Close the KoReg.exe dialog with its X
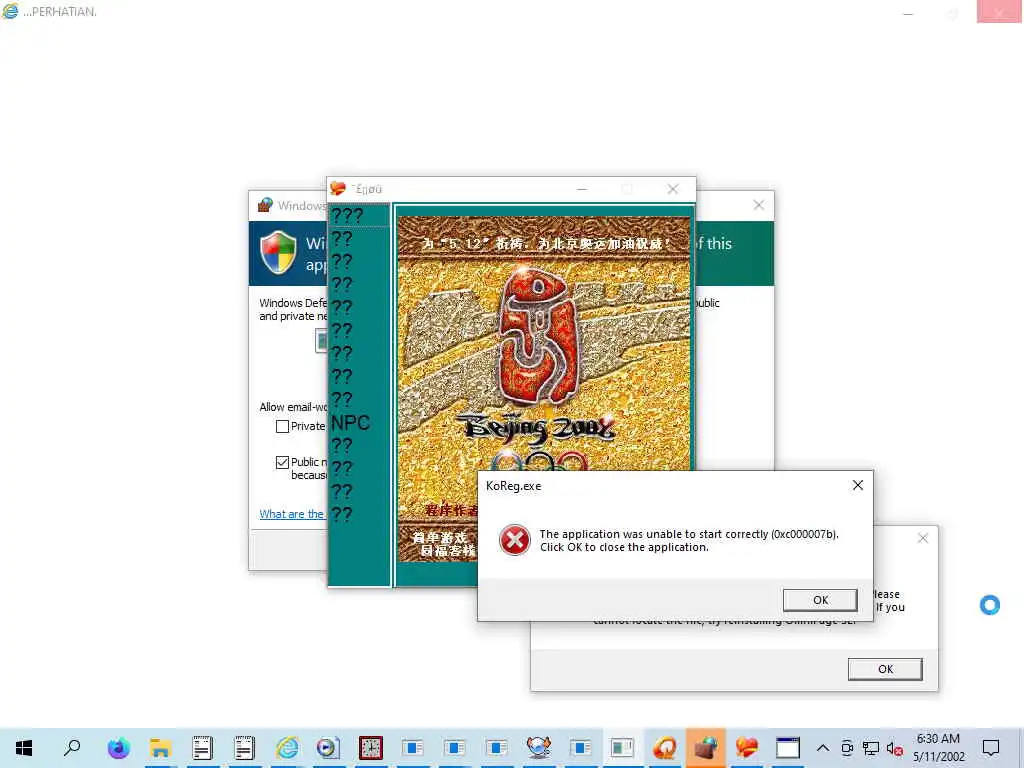1024x768 pixels. pyautogui.click(x=857, y=485)
